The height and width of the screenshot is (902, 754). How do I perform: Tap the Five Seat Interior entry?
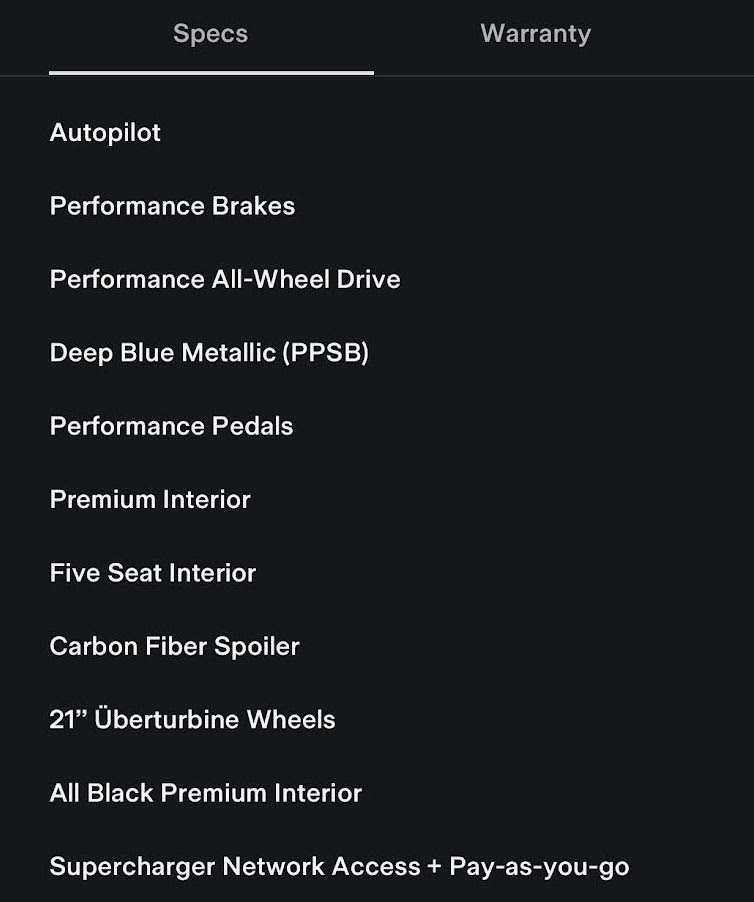point(153,573)
